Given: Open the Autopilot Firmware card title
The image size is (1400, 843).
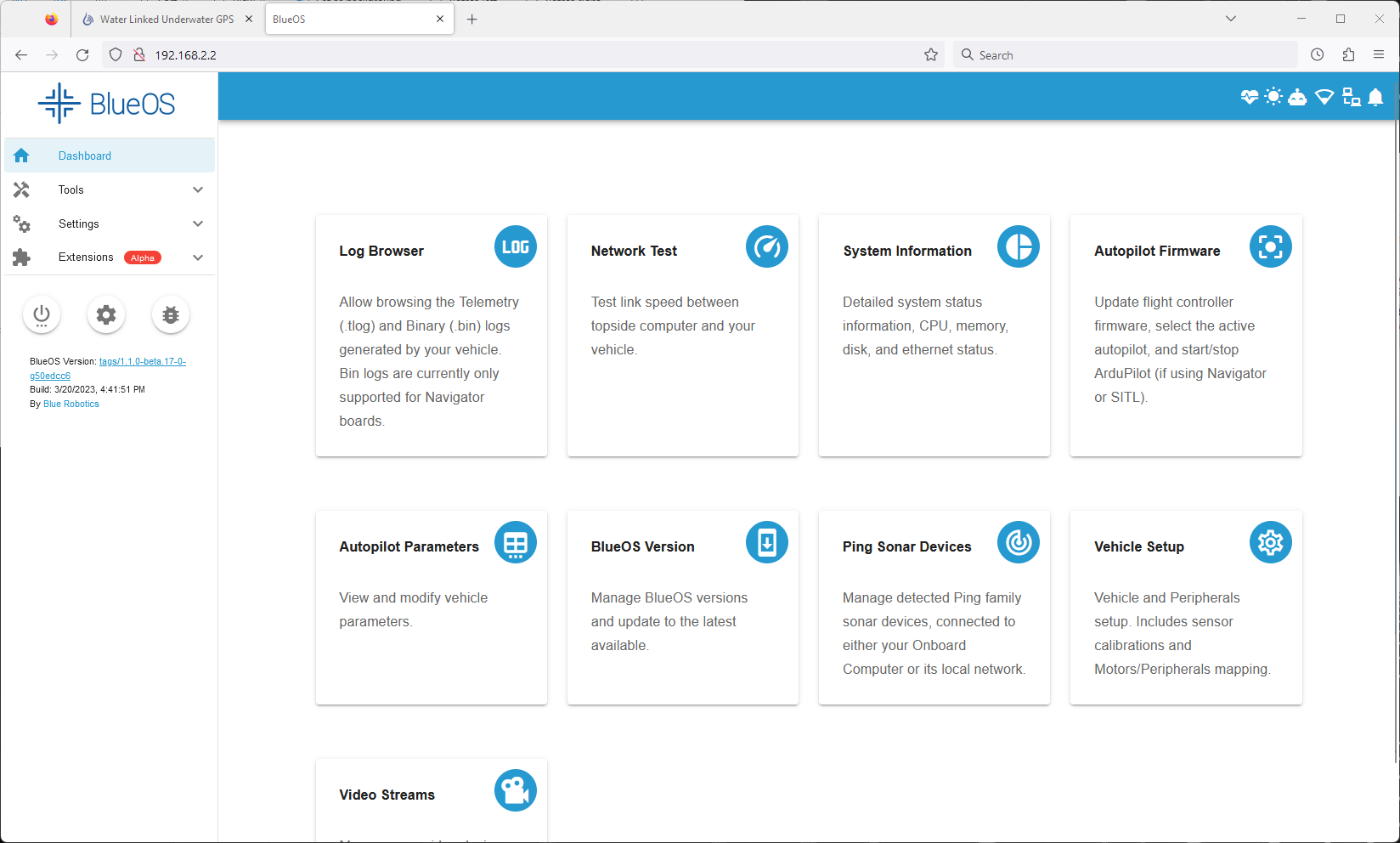Looking at the screenshot, I should coord(1157,251).
